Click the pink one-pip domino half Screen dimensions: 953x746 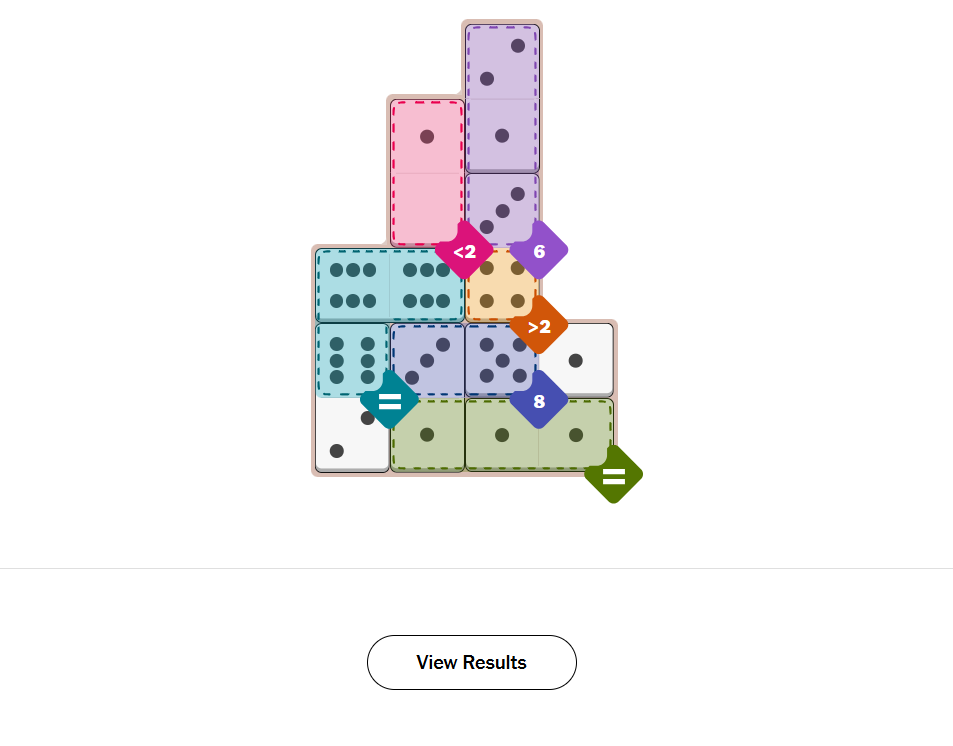[x=427, y=136]
